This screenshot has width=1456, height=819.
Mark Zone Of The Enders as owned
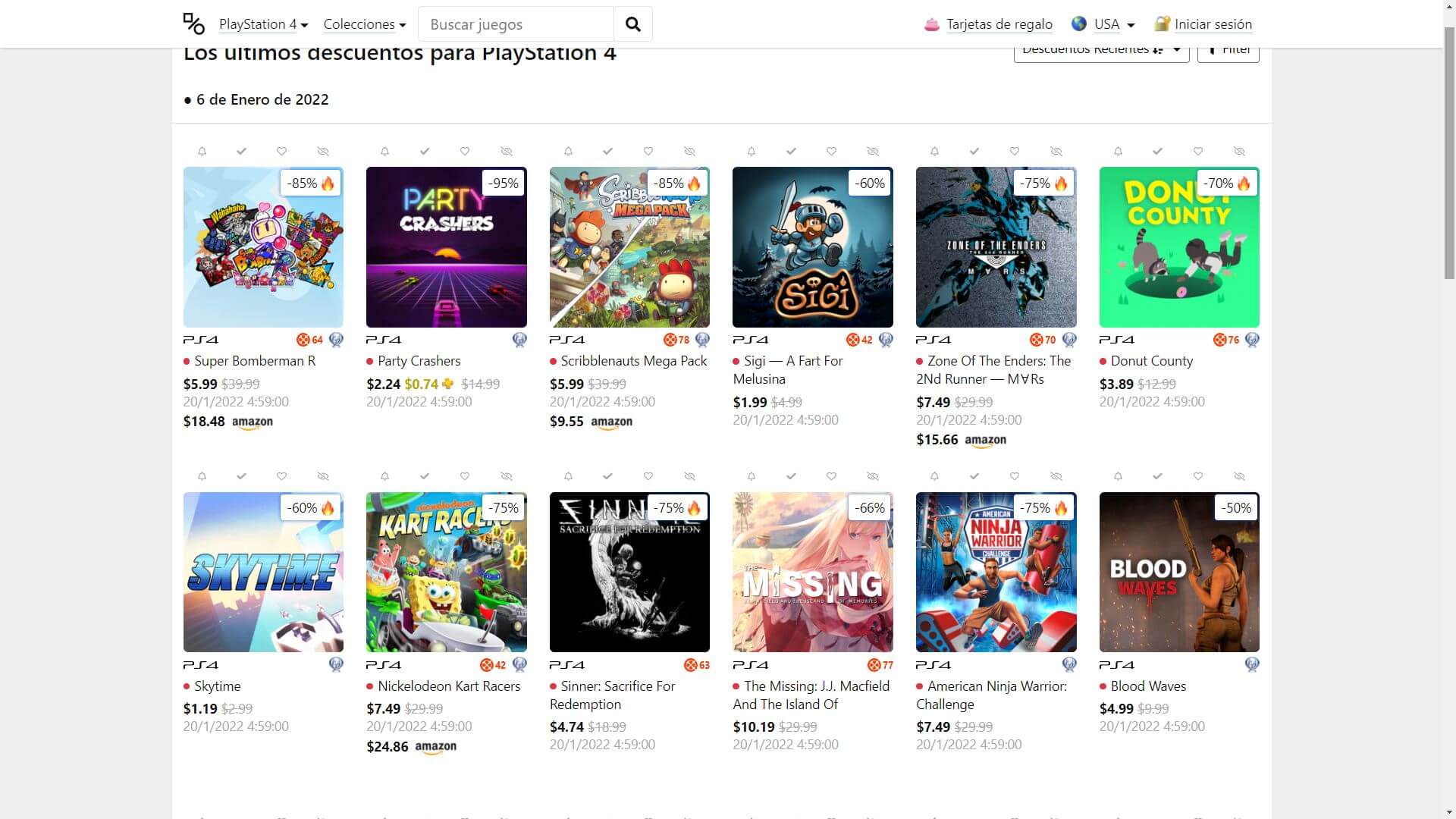coord(974,152)
